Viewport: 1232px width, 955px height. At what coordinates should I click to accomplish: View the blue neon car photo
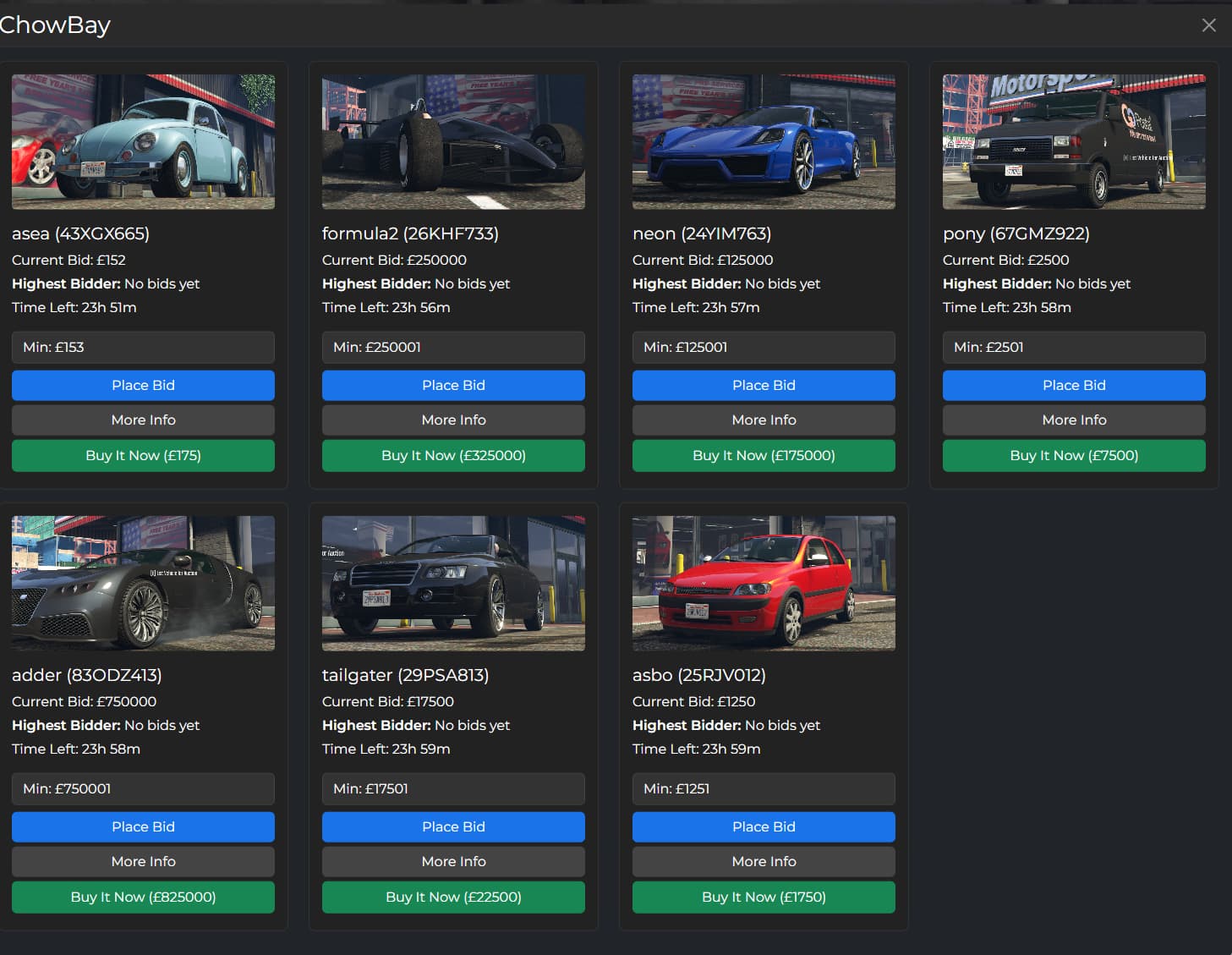pyautogui.click(x=763, y=141)
